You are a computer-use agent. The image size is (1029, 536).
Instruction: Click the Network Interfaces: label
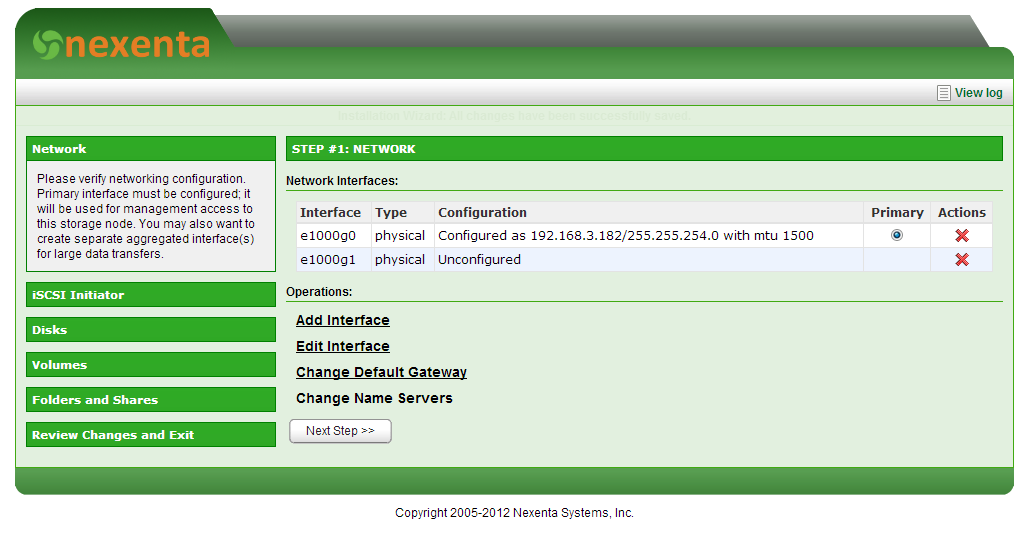click(342, 181)
